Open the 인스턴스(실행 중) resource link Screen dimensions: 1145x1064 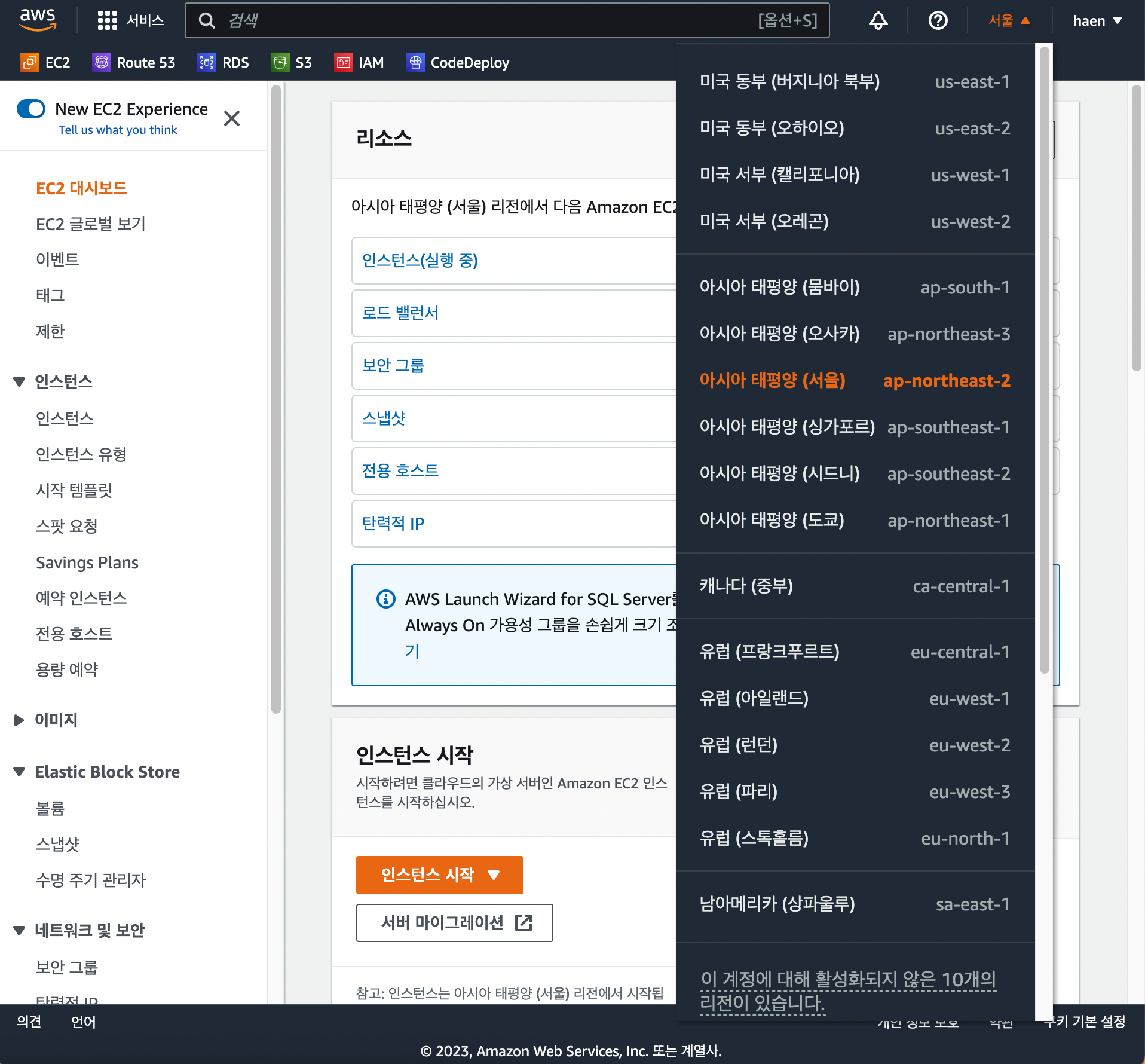pos(420,260)
